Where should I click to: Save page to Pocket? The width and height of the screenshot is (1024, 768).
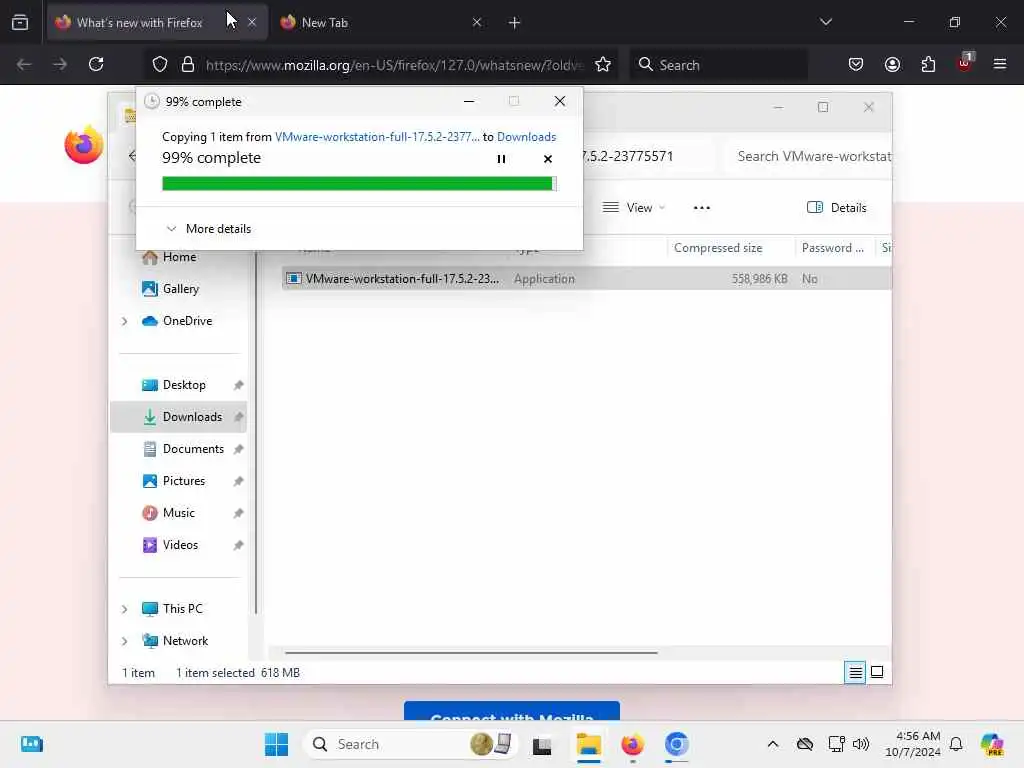tap(856, 64)
